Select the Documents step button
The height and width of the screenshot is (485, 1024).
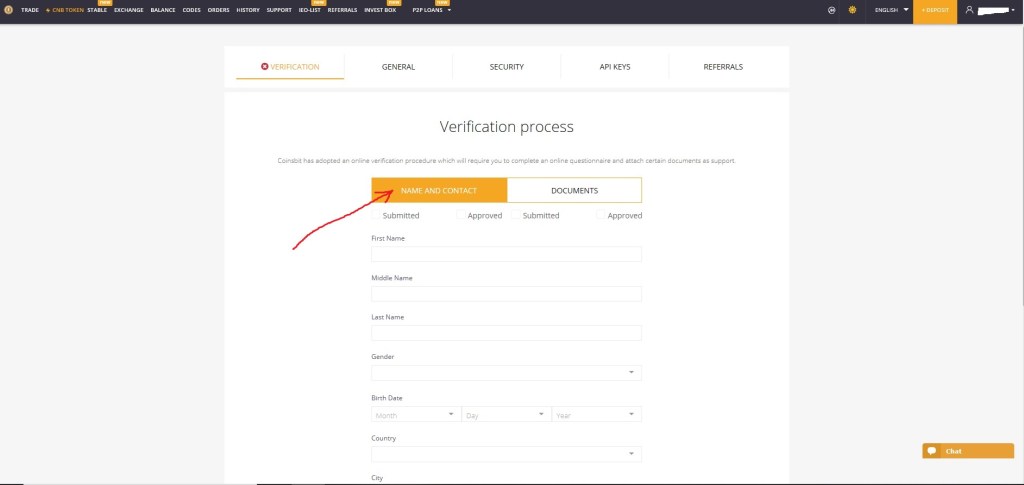point(574,190)
